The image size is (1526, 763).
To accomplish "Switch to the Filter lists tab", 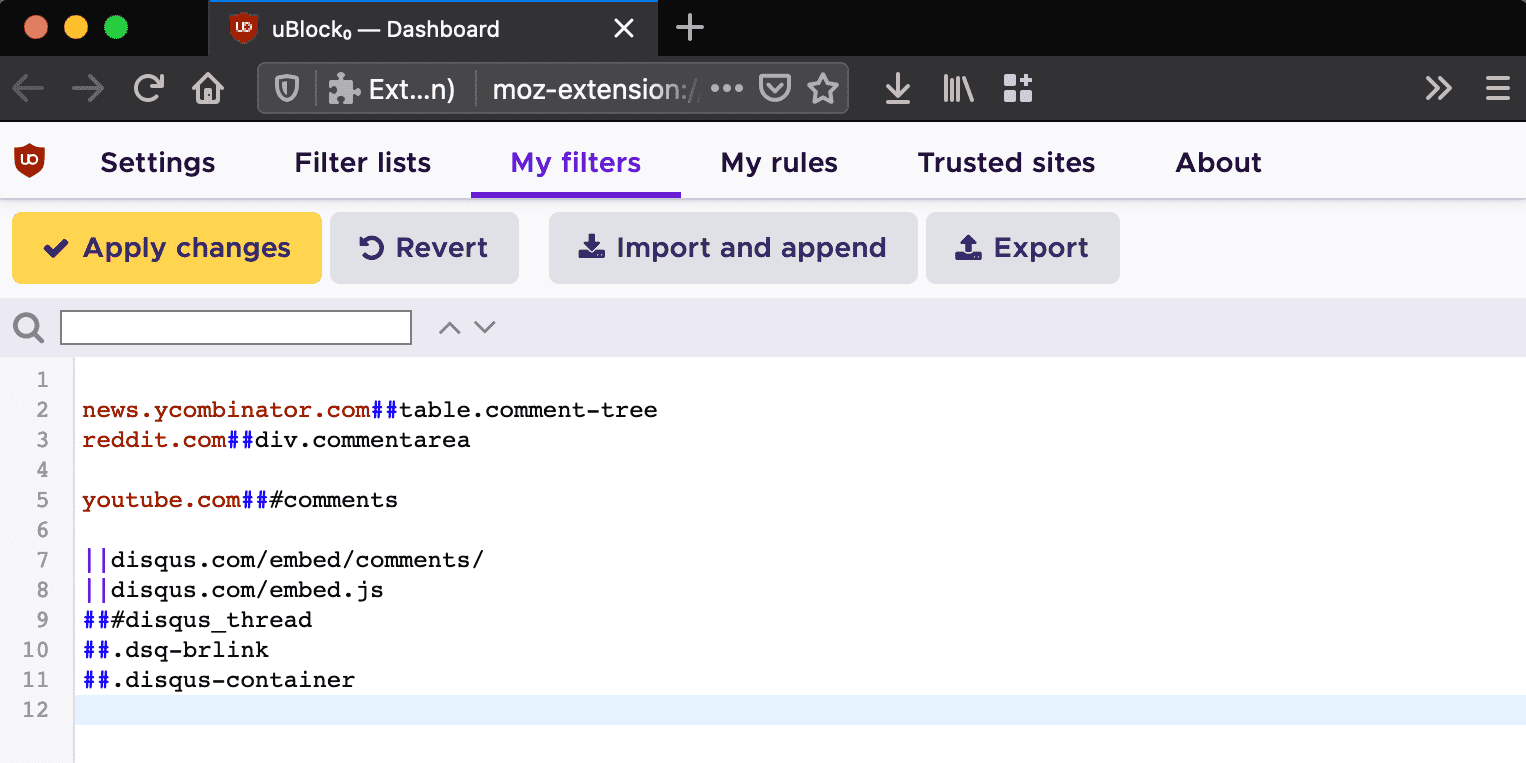I will click(362, 162).
